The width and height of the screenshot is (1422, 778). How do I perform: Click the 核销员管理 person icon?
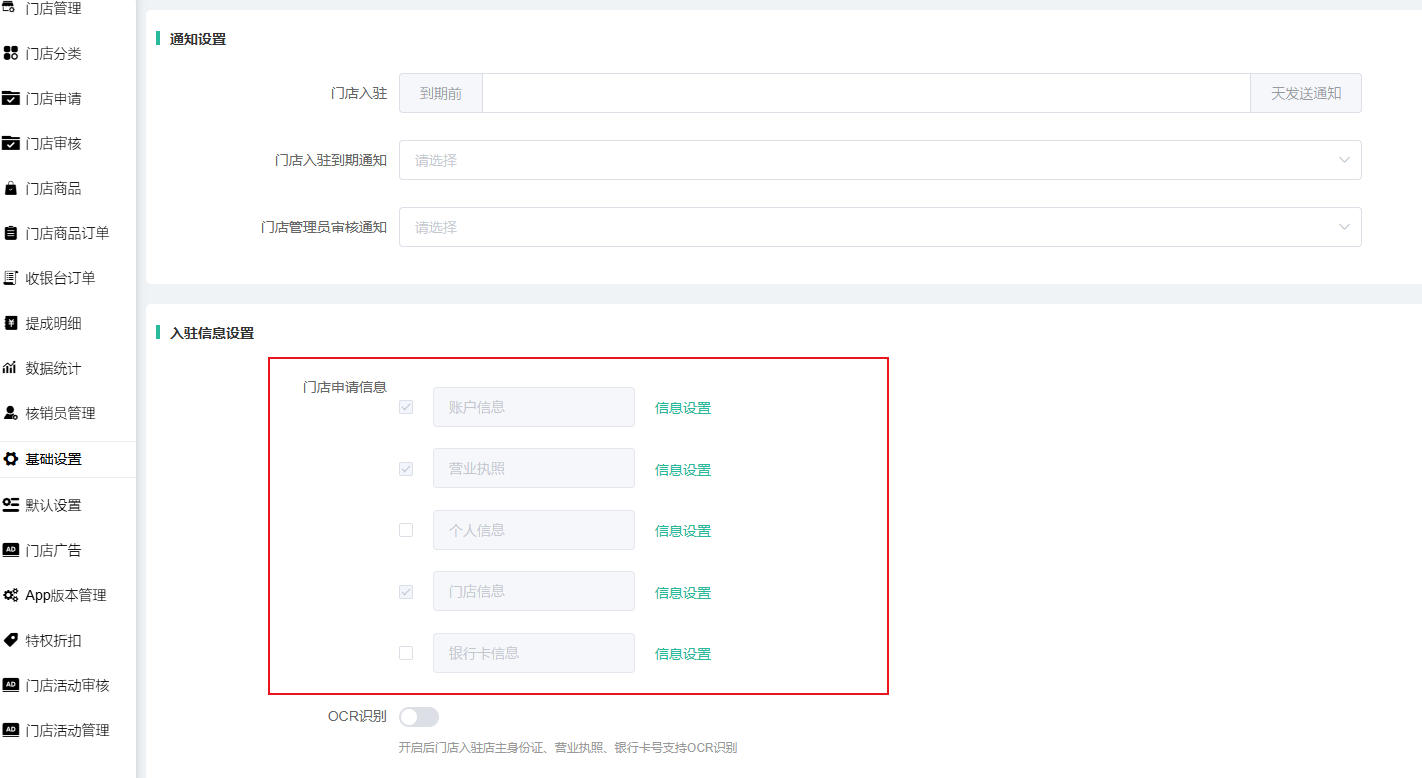pyautogui.click(x=11, y=413)
